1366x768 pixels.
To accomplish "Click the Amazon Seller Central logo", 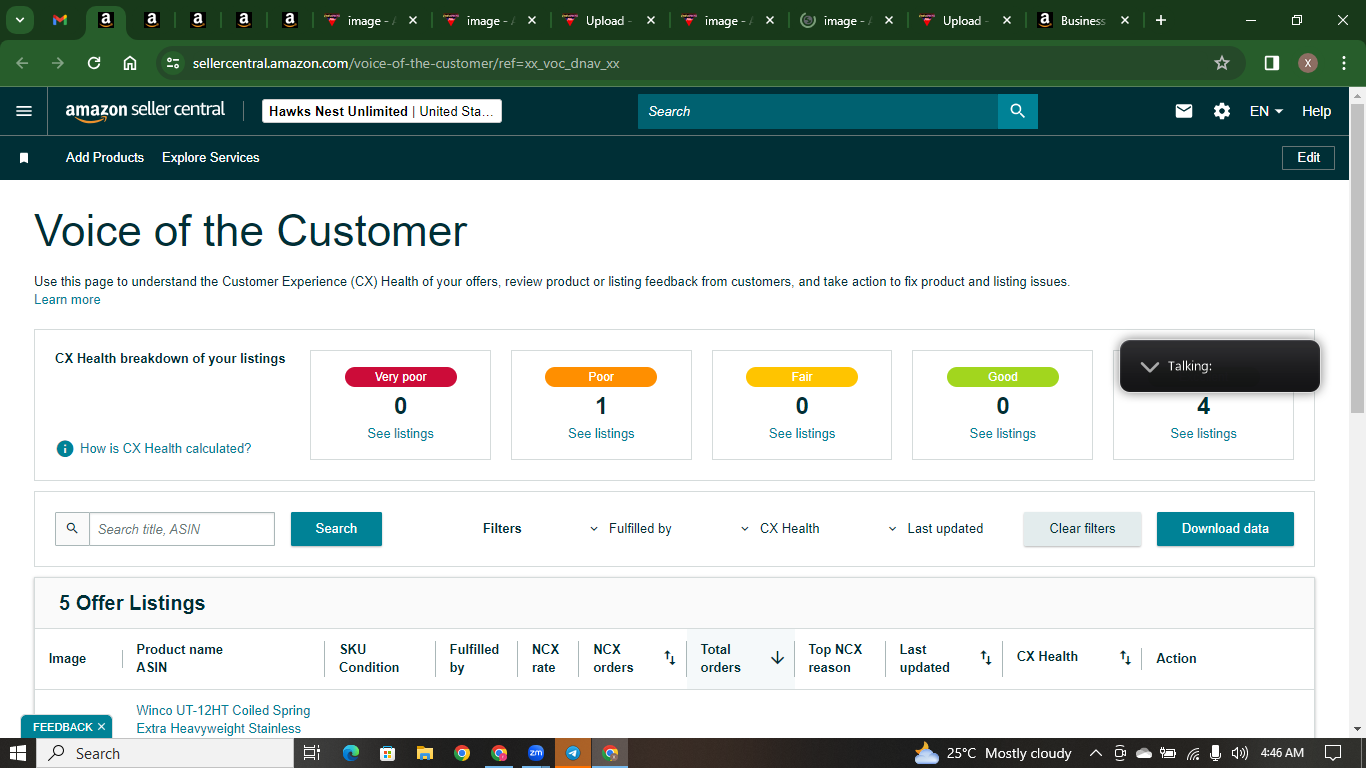I will tap(145, 111).
